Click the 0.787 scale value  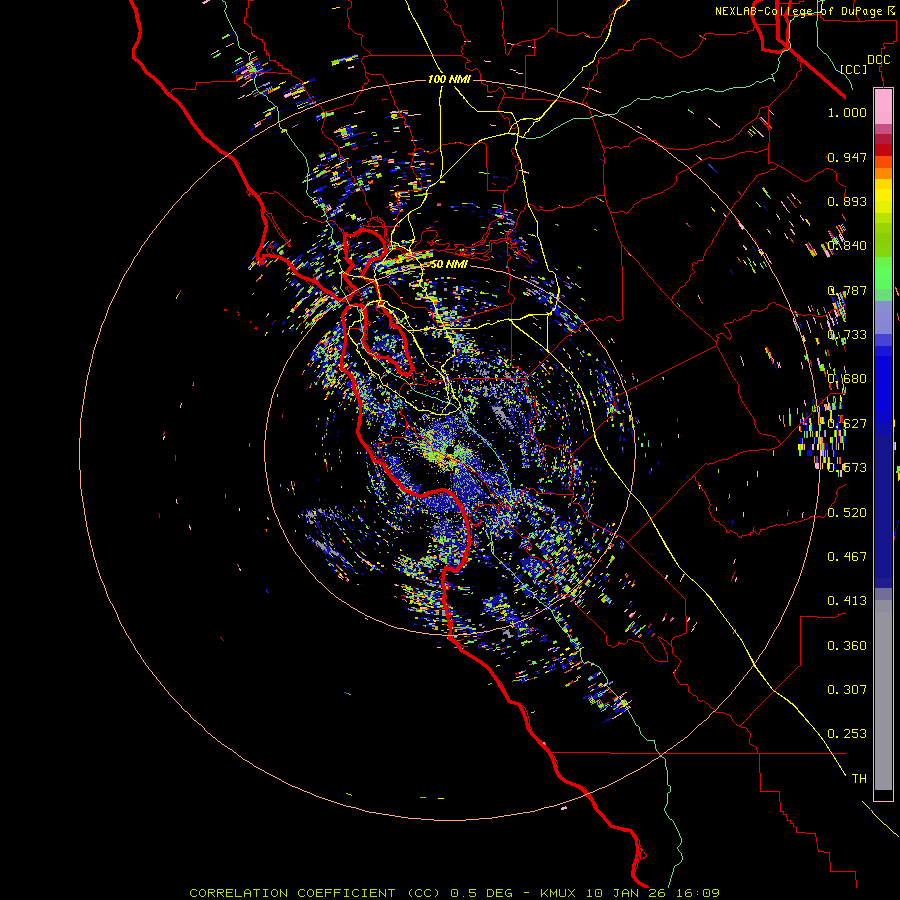847,290
